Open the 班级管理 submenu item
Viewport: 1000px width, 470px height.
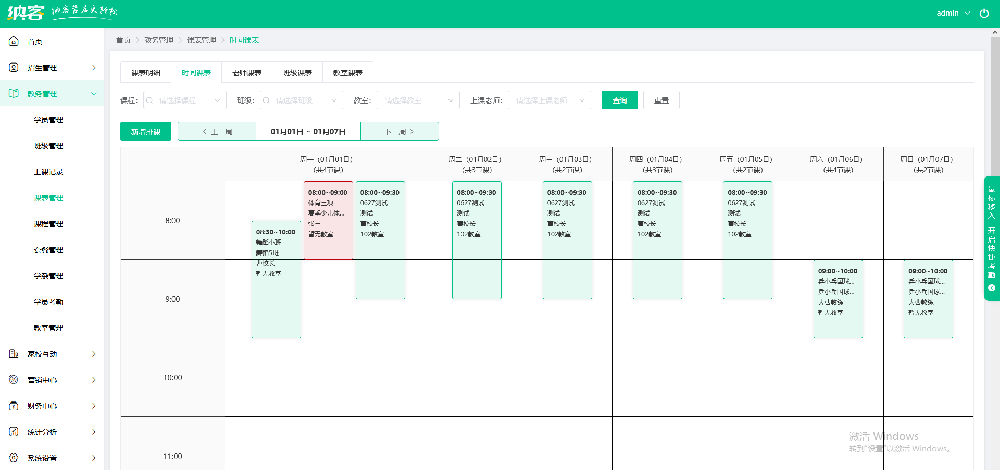coord(48,146)
